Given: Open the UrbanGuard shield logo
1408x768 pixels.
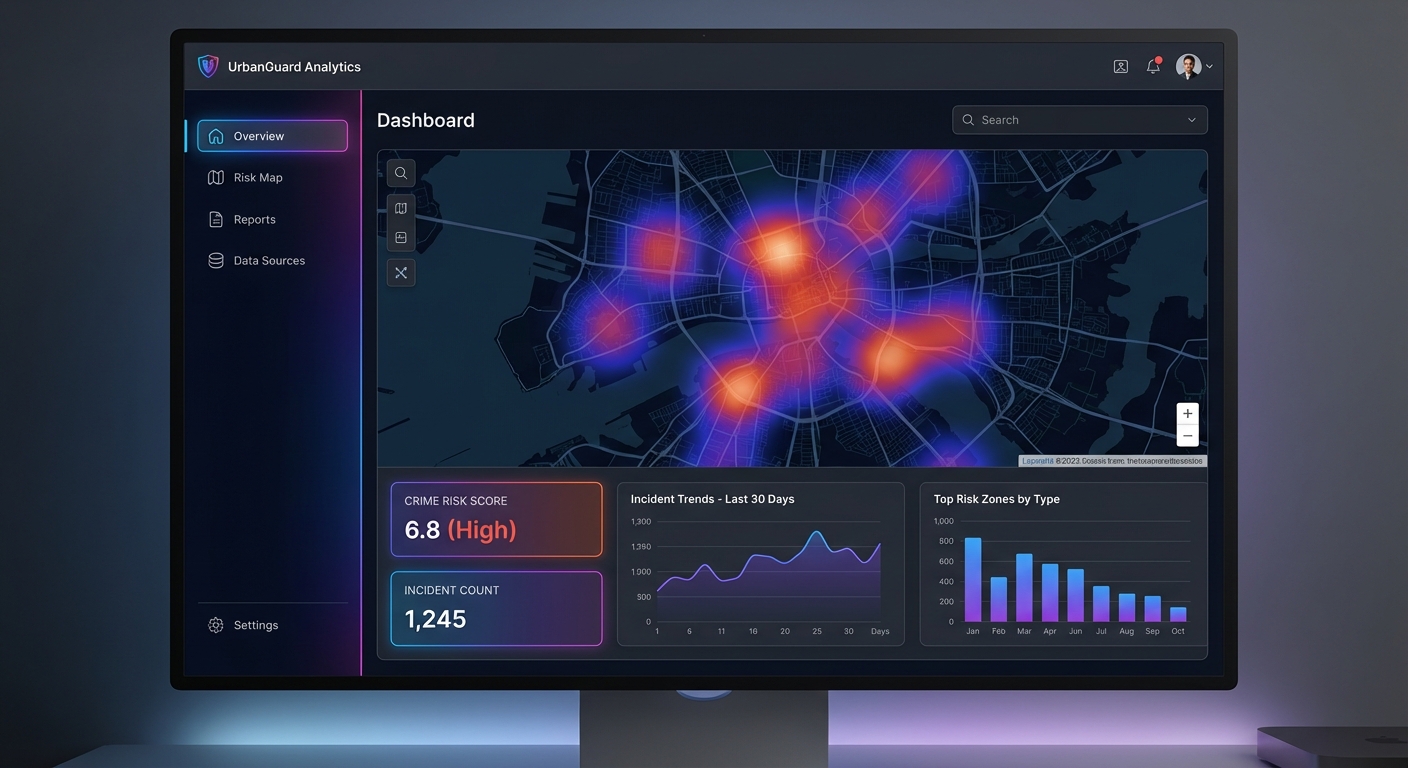Looking at the screenshot, I should coord(207,65).
